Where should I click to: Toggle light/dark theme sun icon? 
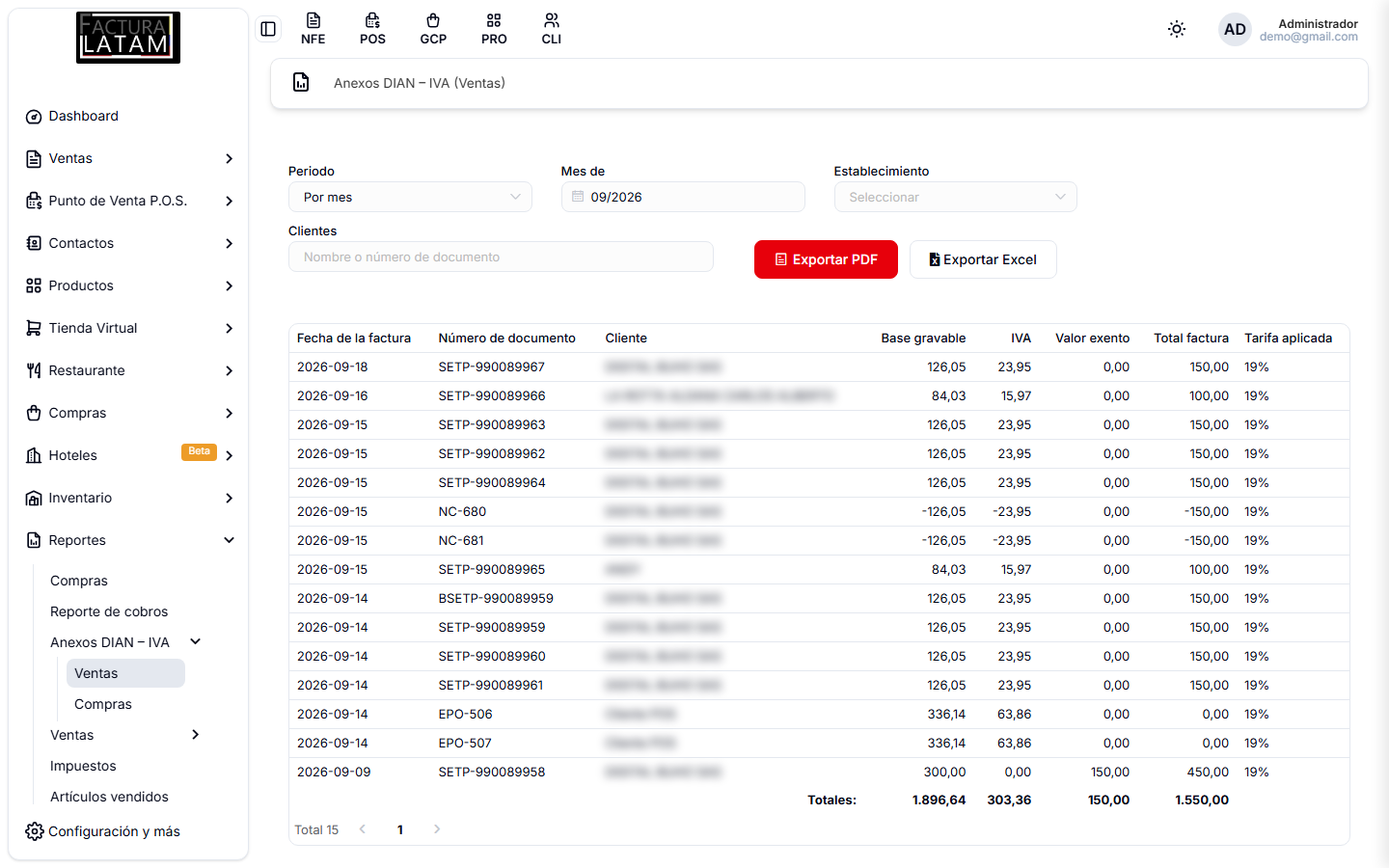pyautogui.click(x=1177, y=29)
